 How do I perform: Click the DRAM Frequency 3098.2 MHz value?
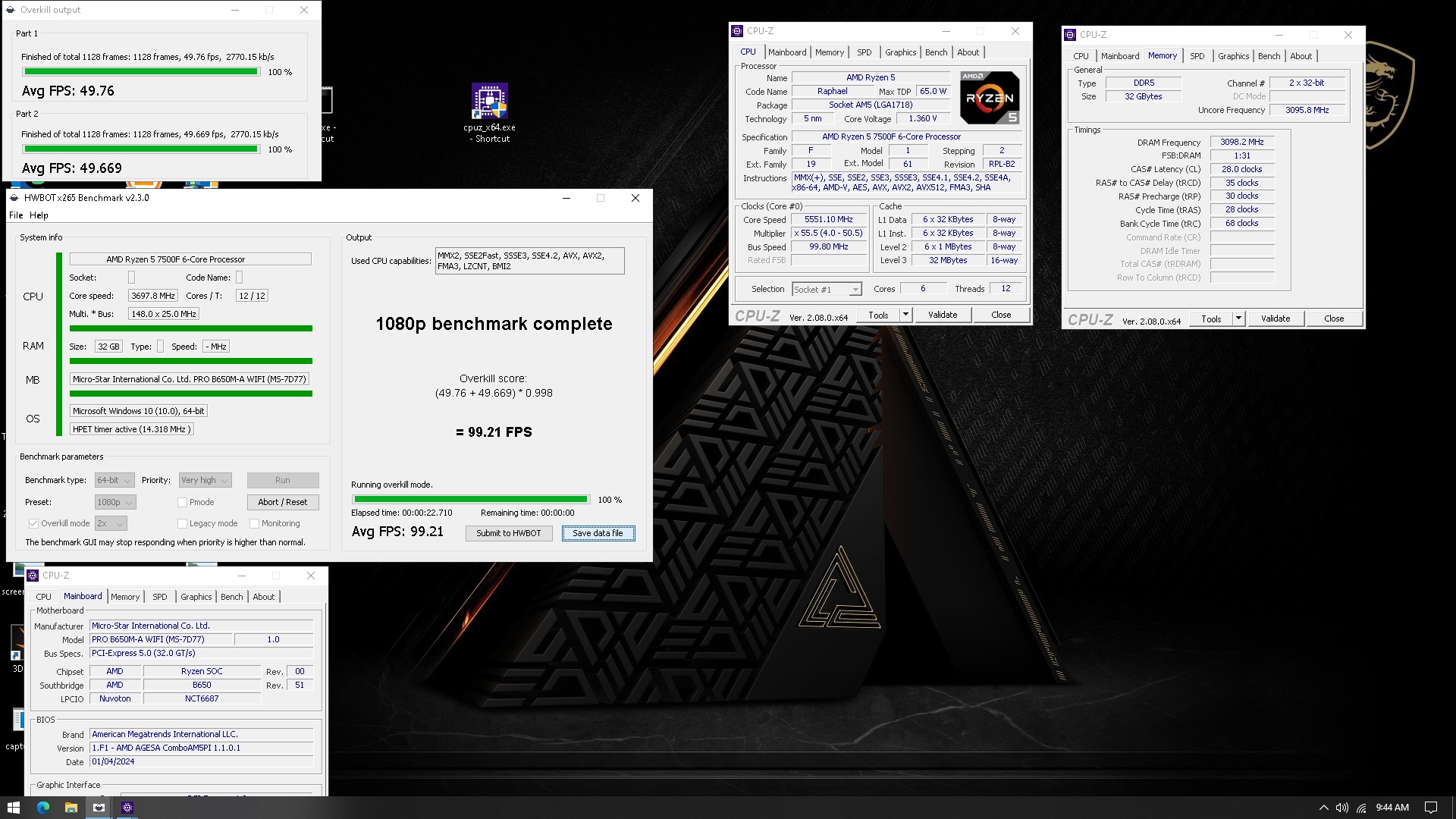pos(1242,142)
